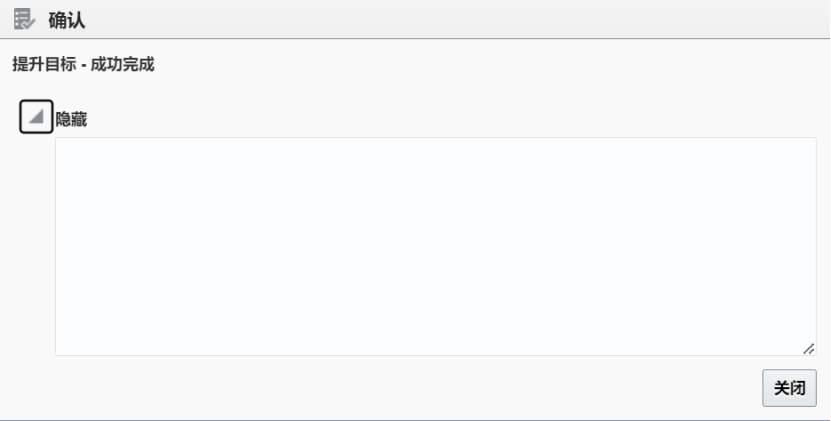Screen dimensions: 831x421
Task: Click the list-with-checkmark icon beside 确认
Action: pos(24,20)
